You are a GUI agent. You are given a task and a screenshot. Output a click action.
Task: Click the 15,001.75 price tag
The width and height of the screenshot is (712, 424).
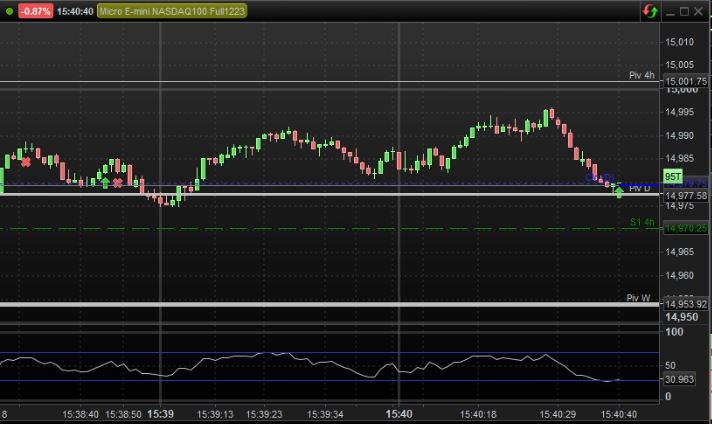tap(686, 81)
